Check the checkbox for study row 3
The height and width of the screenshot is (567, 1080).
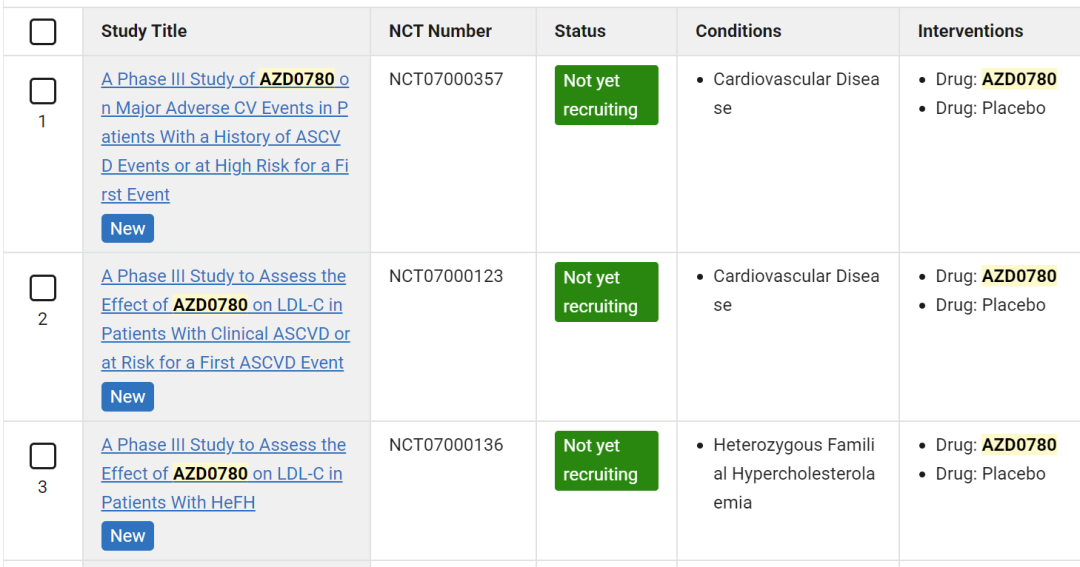pyautogui.click(x=43, y=456)
